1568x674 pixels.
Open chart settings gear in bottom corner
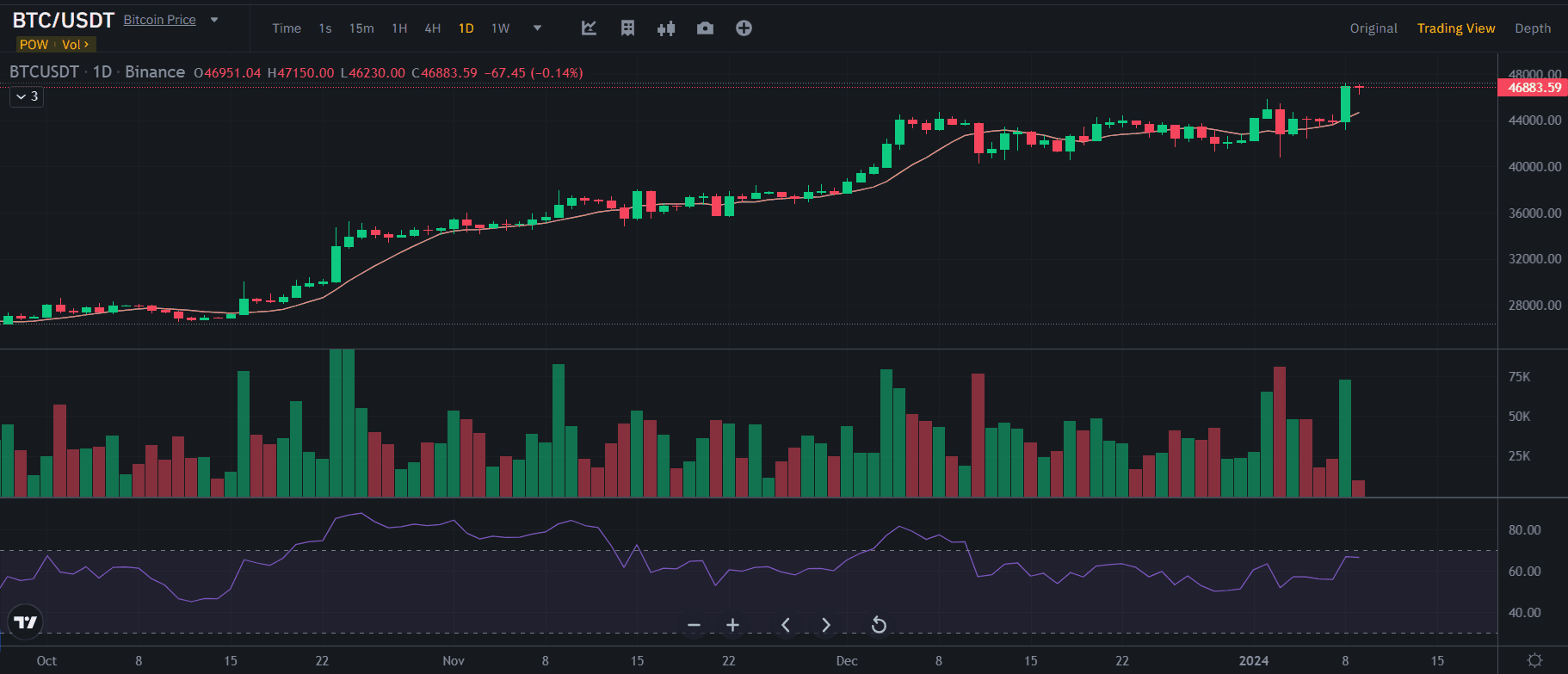[1534, 660]
